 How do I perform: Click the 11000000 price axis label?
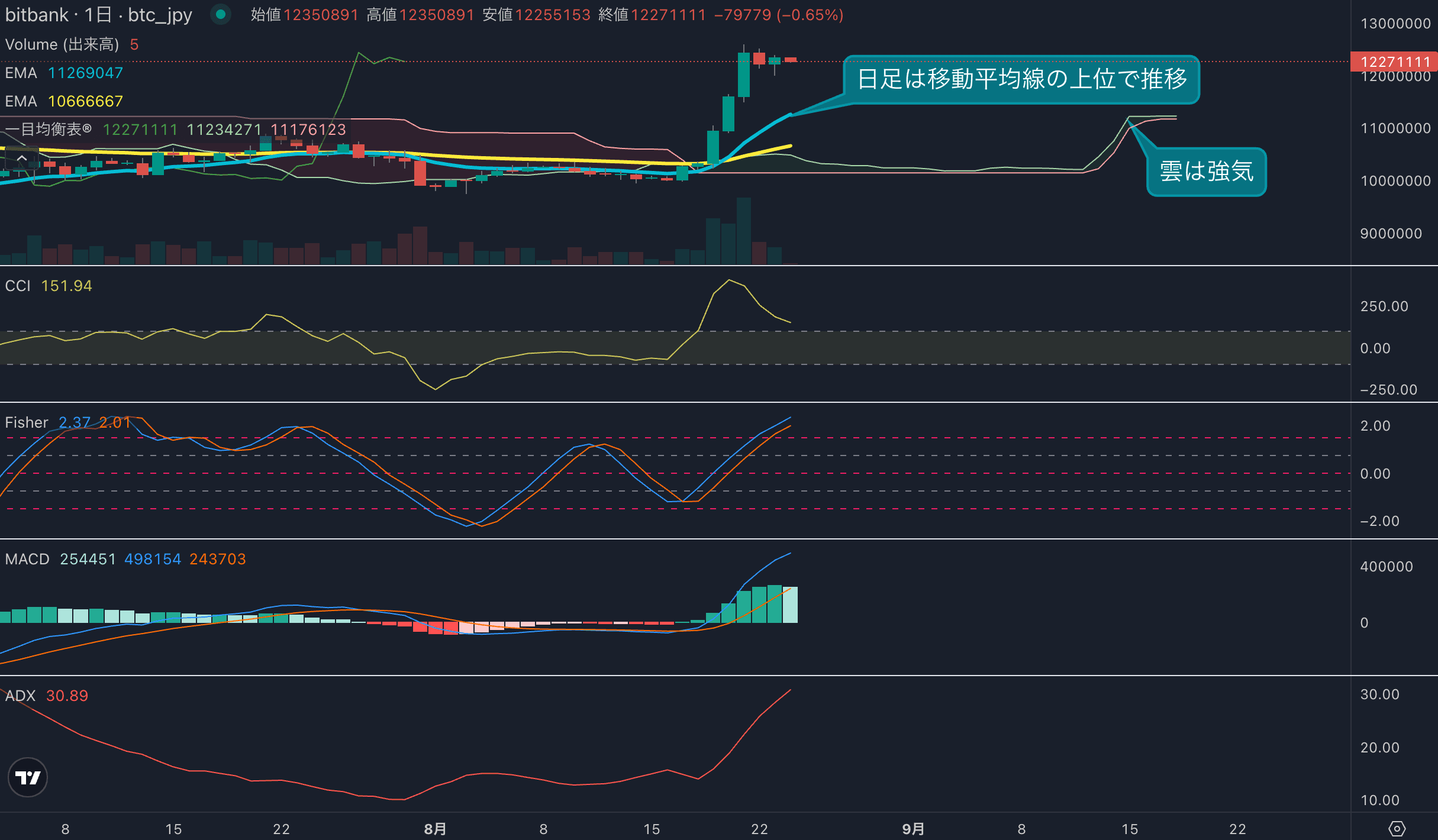pyautogui.click(x=1395, y=128)
